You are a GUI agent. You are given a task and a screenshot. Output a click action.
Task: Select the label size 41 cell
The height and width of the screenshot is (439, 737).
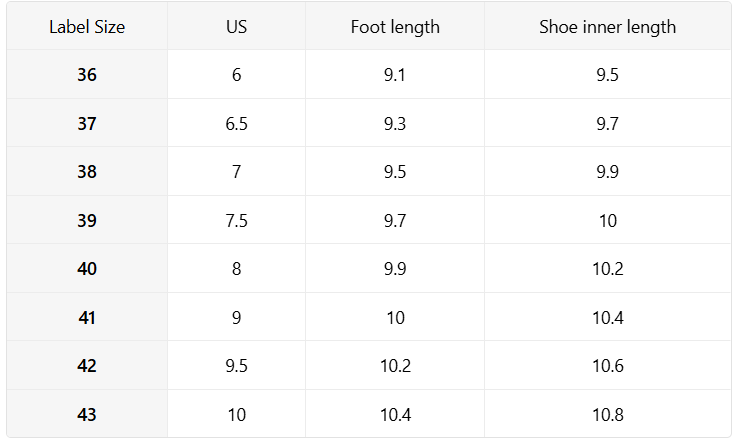[x=87, y=318]
